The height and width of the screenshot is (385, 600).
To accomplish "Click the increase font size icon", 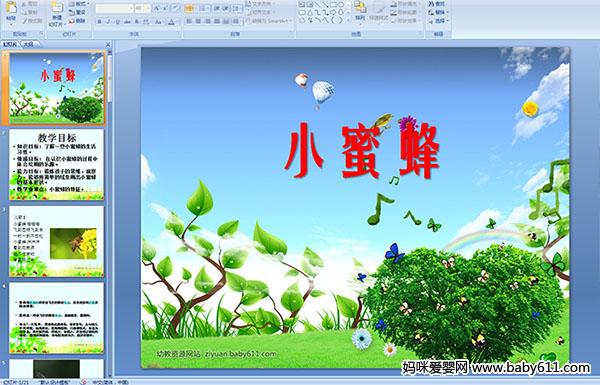I will point(157,8).
